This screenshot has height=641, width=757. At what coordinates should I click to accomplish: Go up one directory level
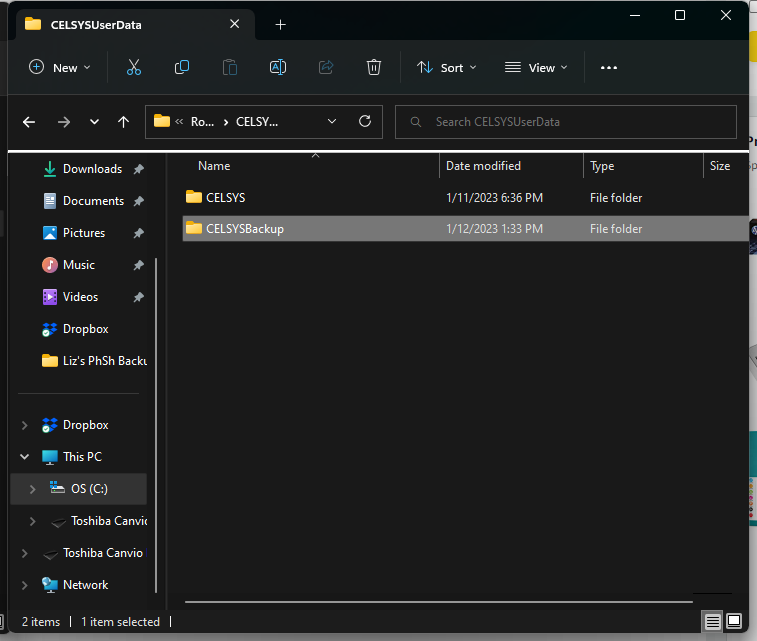(123, 121)
